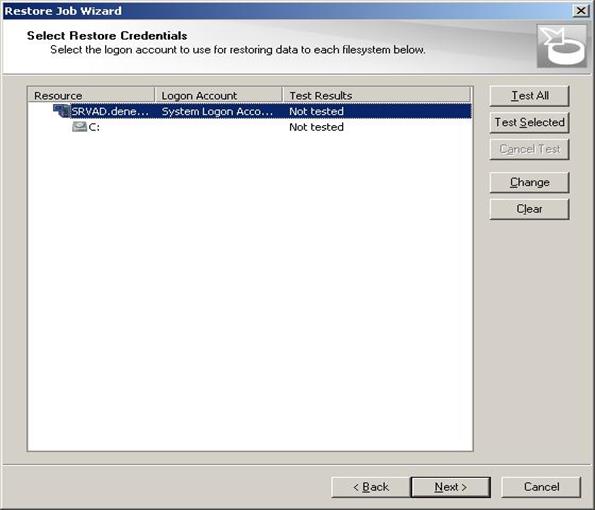
Task: Click the Not tested result for SRVAD
Action: click(316, 112)
